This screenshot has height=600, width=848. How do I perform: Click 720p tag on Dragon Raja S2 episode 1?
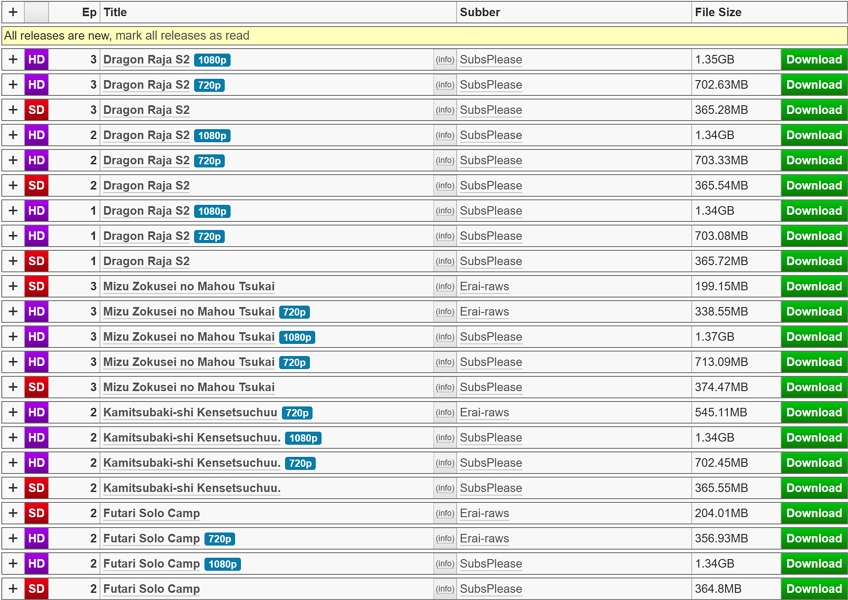pyautogui.click(x=209, y=236)
